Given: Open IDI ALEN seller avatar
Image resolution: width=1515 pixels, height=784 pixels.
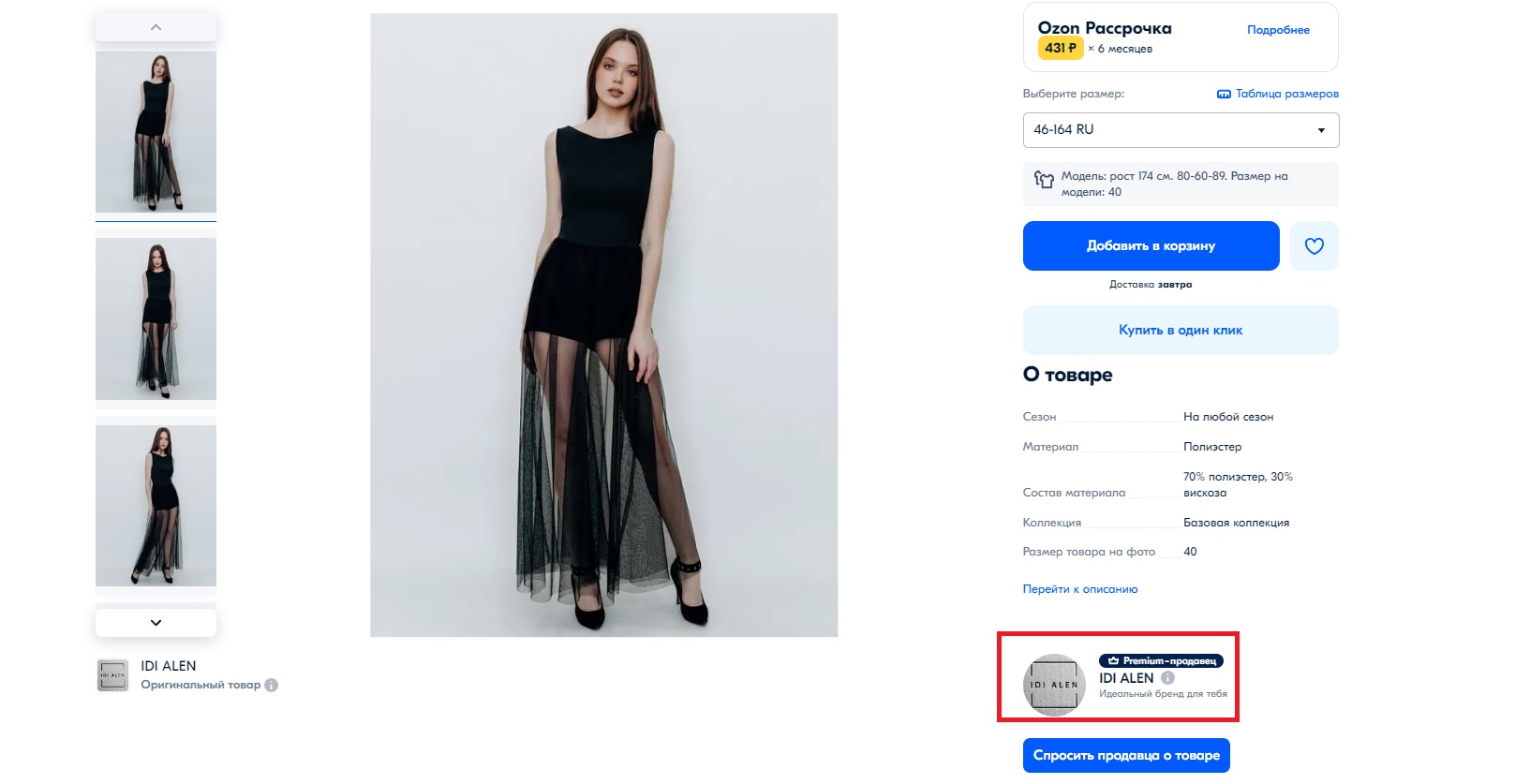Looking at the screenshot, I should coord(1054,685).
